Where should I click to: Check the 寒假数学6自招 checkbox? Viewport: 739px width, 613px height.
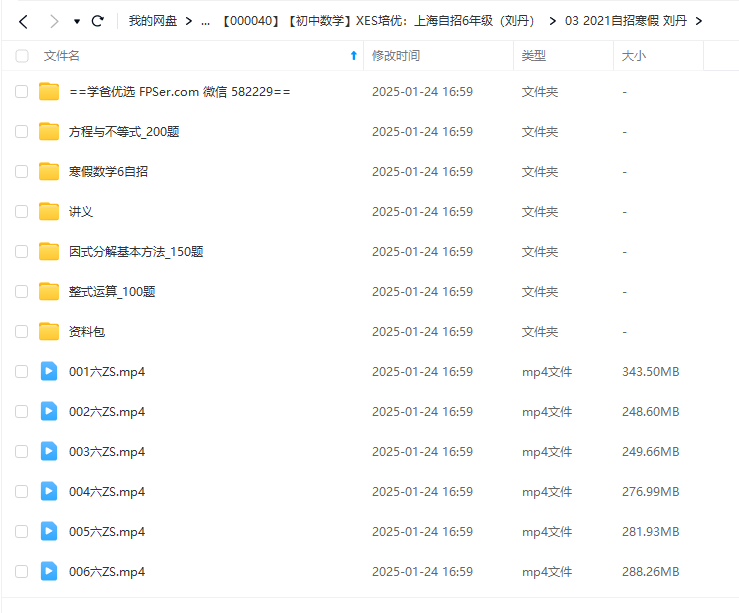(22, 172)
